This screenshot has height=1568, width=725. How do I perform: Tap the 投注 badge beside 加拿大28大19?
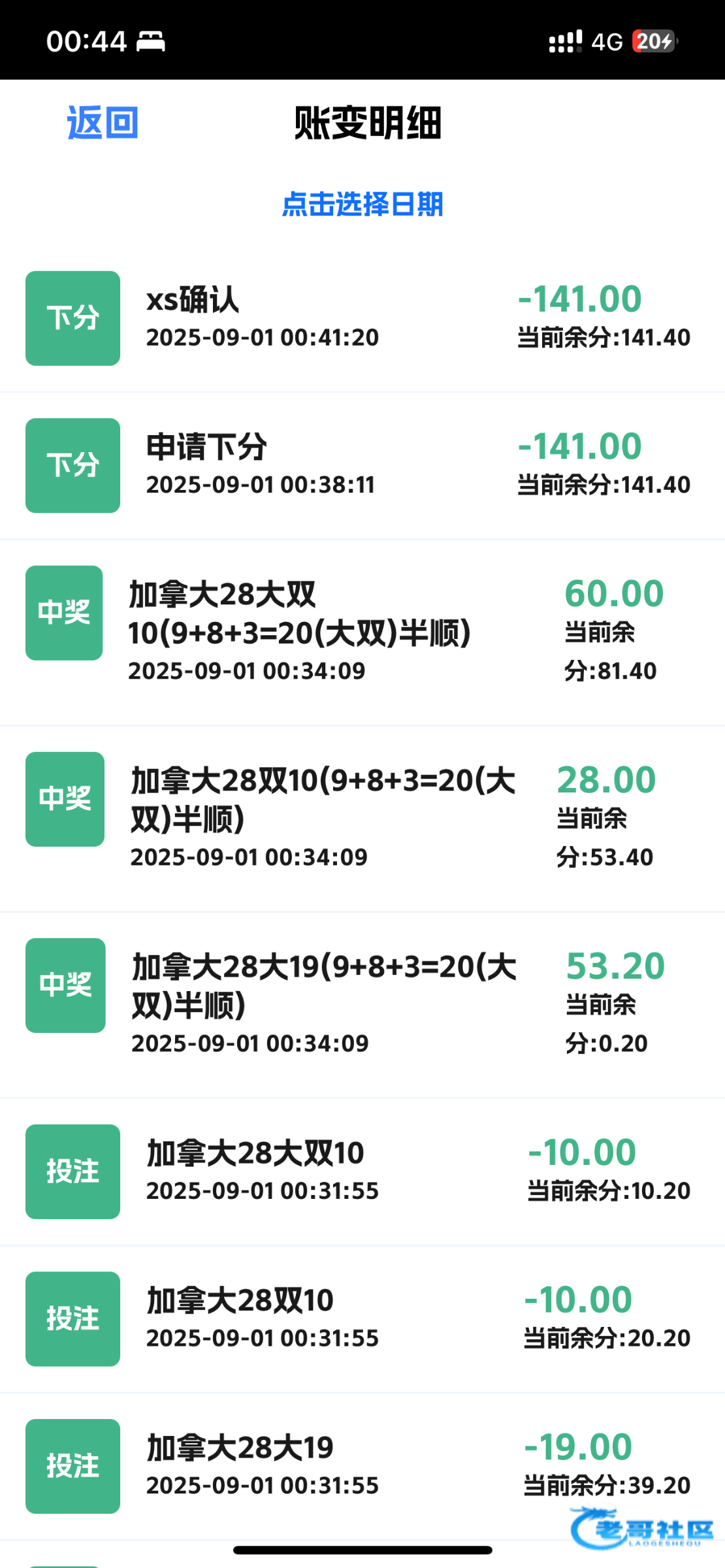72,1465
